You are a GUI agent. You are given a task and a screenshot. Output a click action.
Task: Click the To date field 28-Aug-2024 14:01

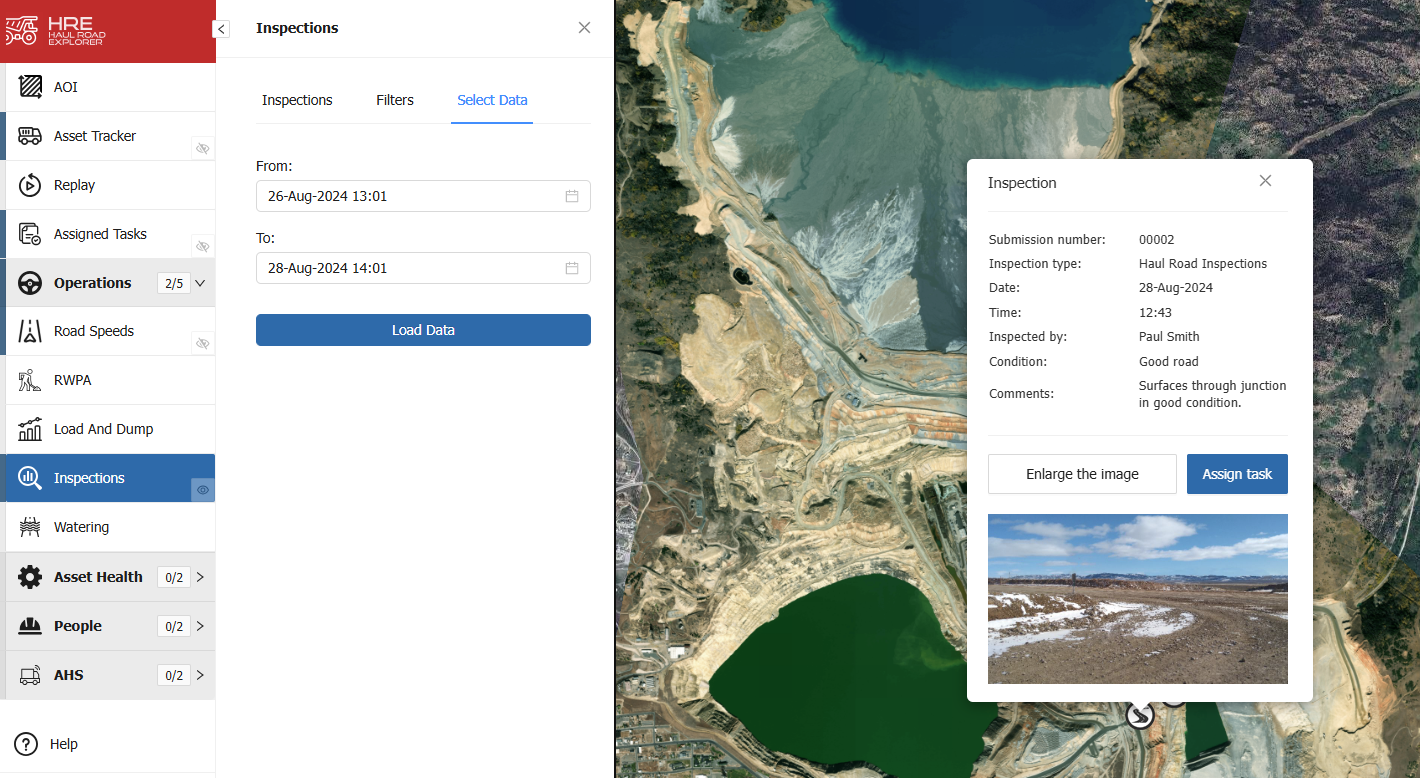coord(423,268)
